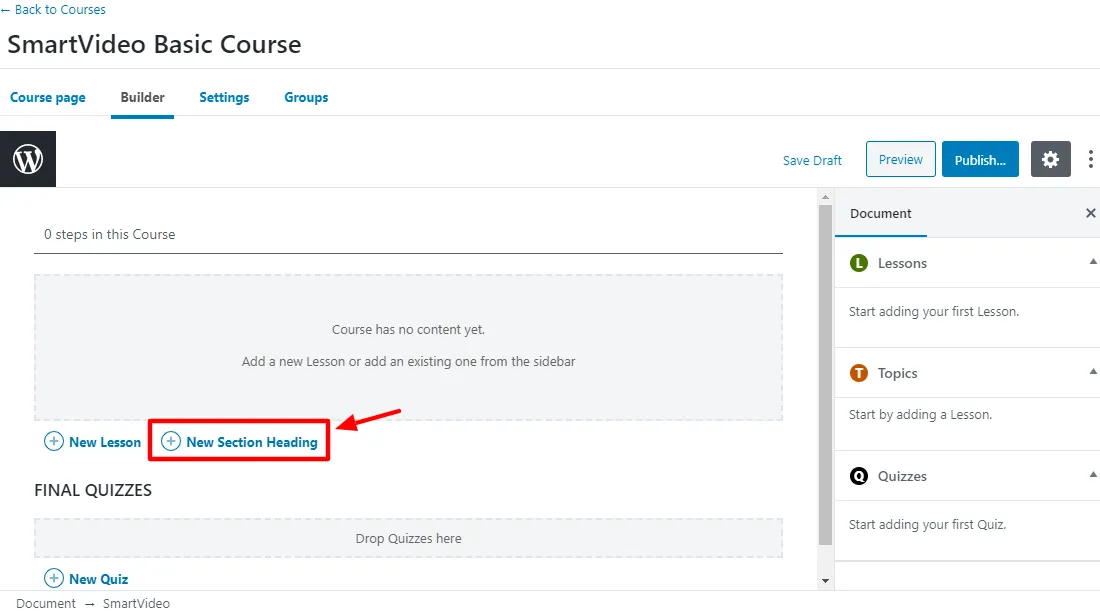Click the plus icon beside New Lesson
This screenshot has height=615, width=1100.
[53, 441]
